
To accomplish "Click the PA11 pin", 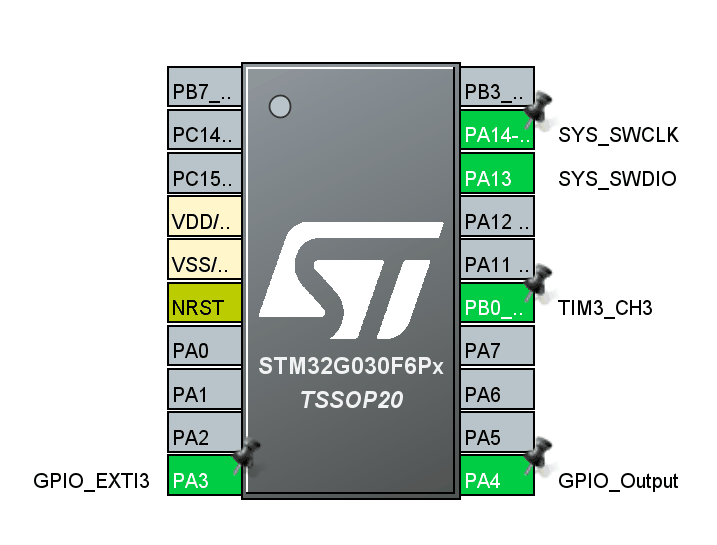I will point(497,260).
